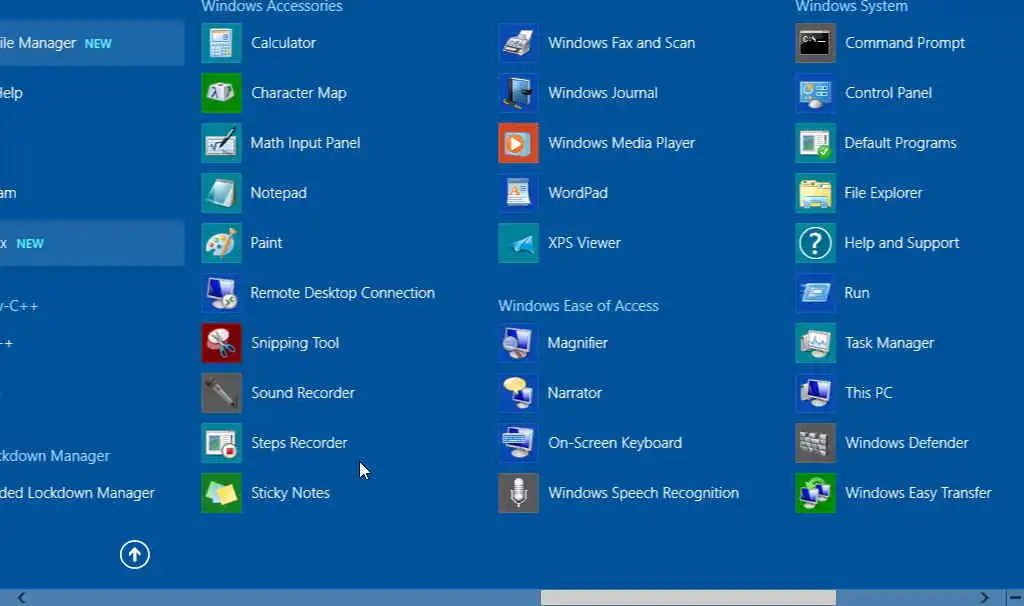Launch the Paint palette icon
Screen dimensions: 1024x606
[x=221, y=243]
